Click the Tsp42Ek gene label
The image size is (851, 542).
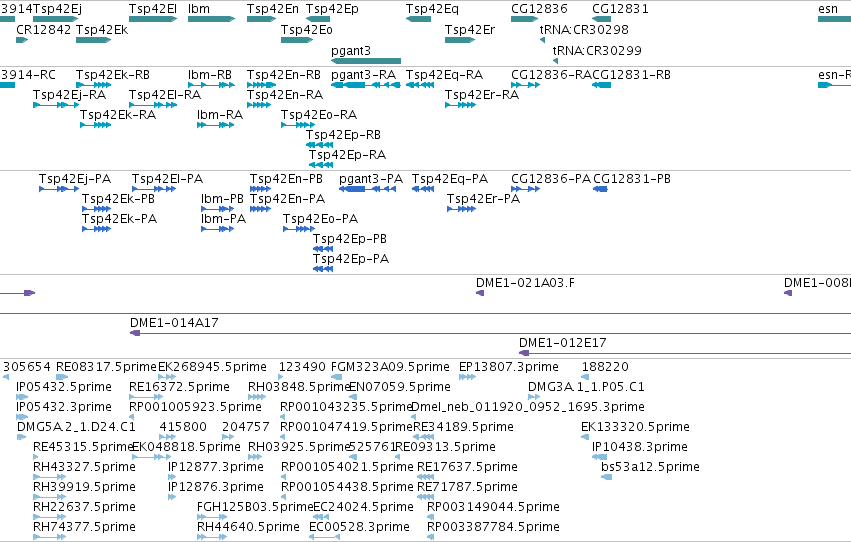coord(101,29)
